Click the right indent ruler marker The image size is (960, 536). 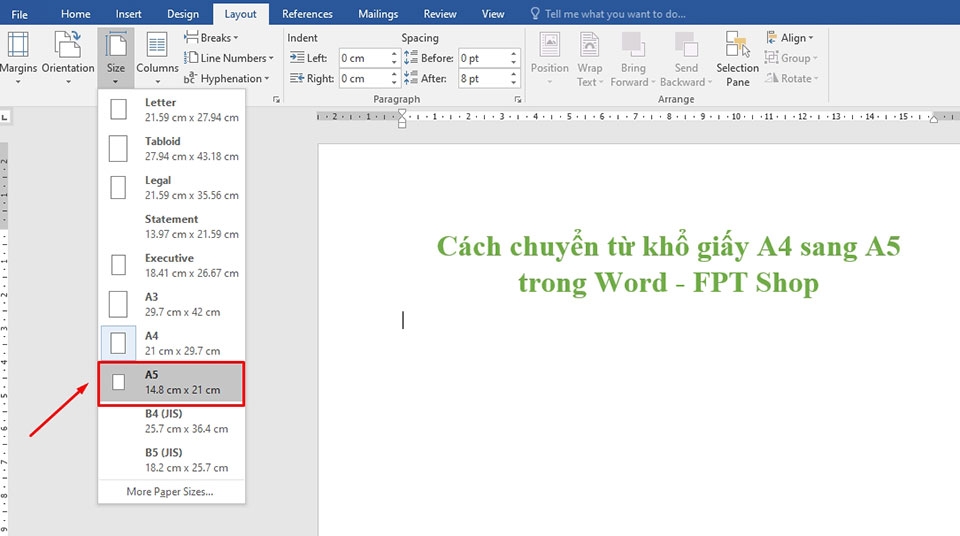pos(933,119)
